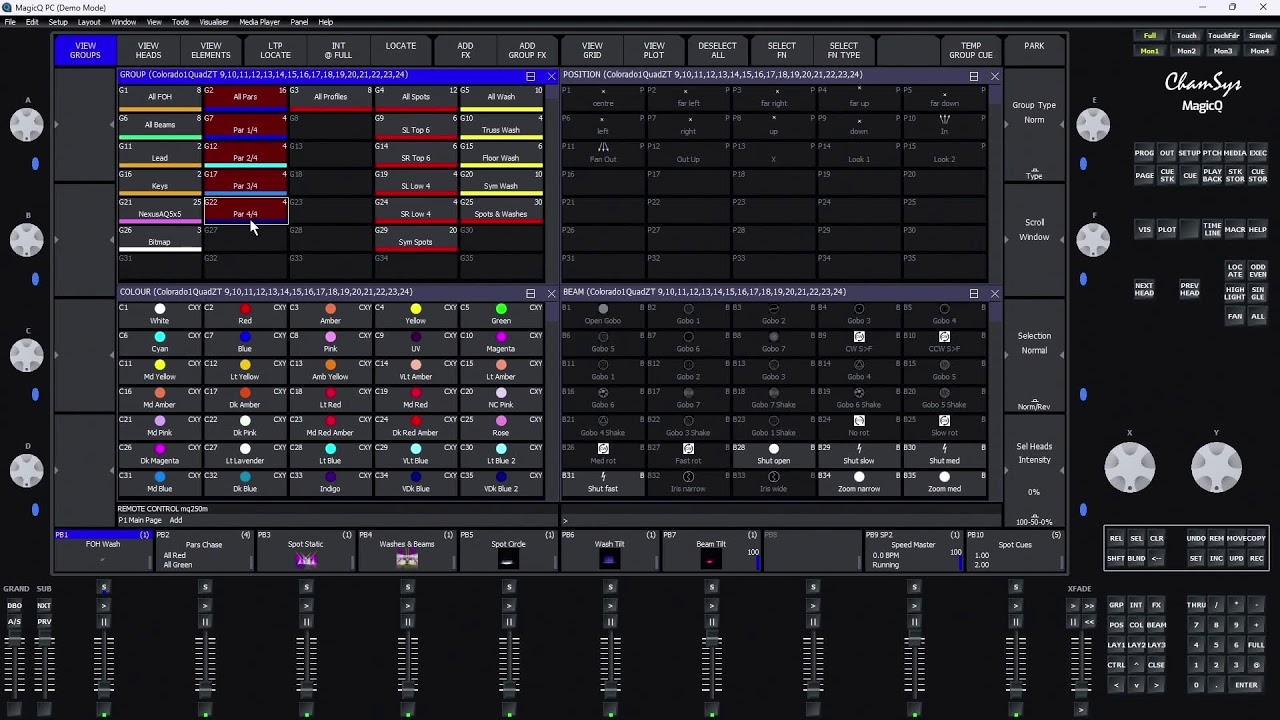Click encoder knob A on left side
Image resolution: width=1280 pixels, height=720 pixels.
27,124
